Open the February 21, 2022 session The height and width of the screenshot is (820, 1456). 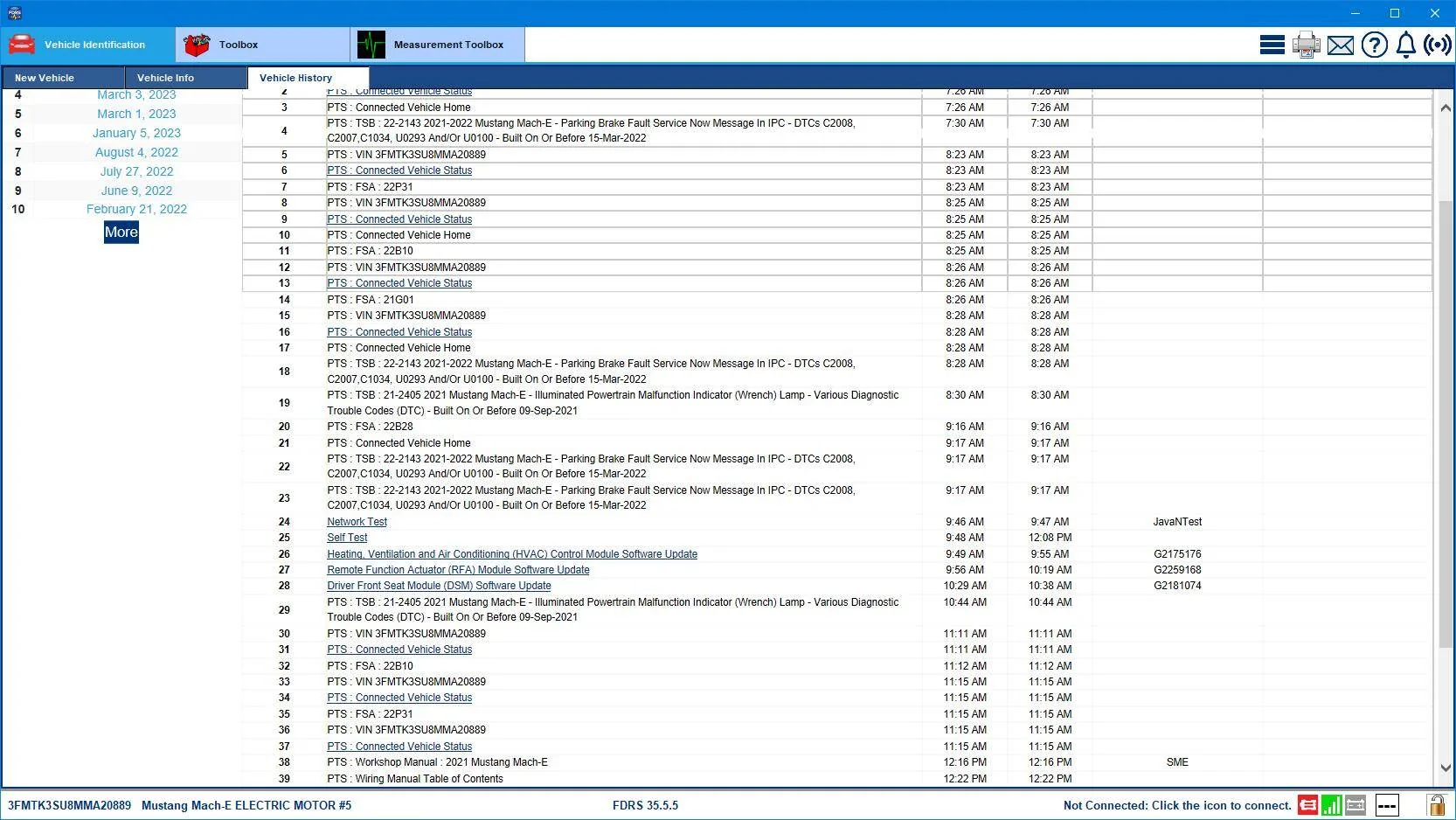tap(136, 209)
